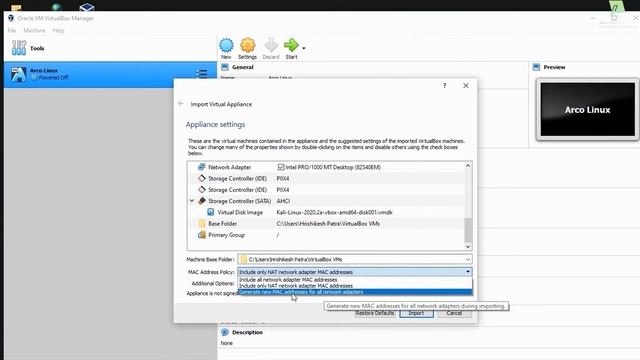640x360 pixels.
Task: Select the Primary Group row icon
Action: coord(202,235)
